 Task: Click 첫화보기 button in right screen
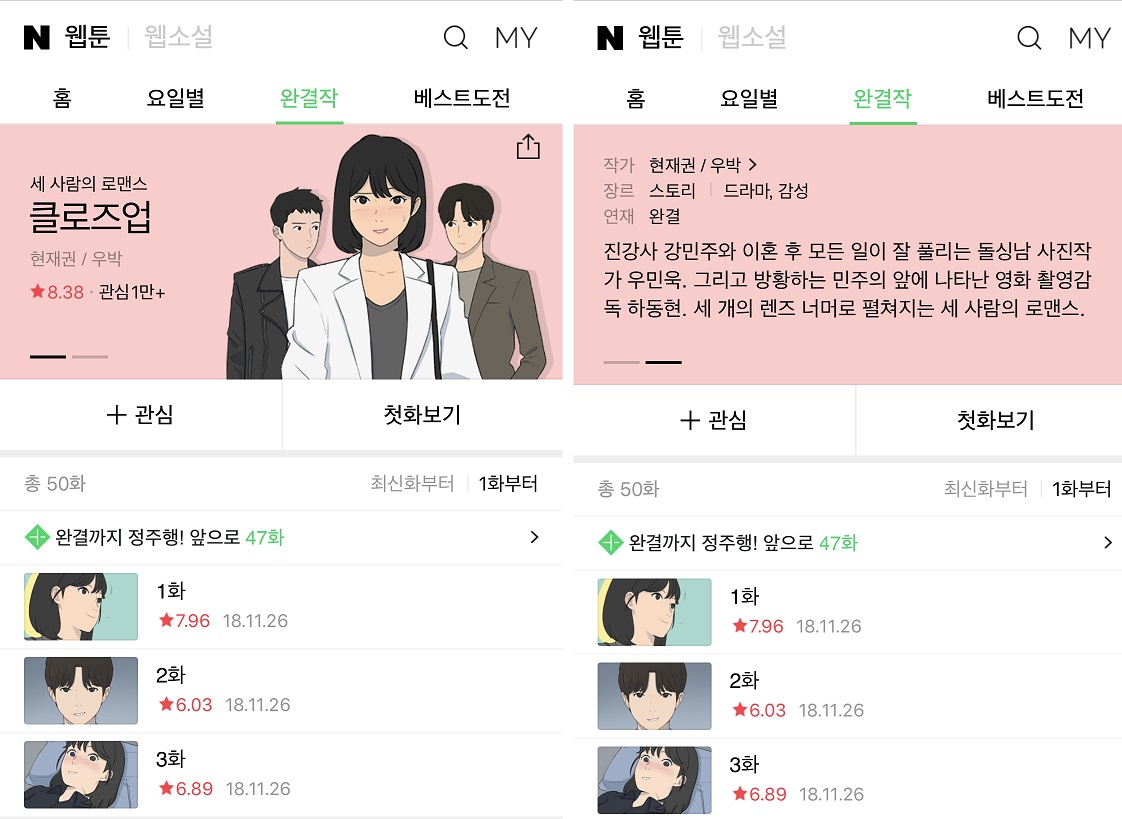tap(995, 420)
